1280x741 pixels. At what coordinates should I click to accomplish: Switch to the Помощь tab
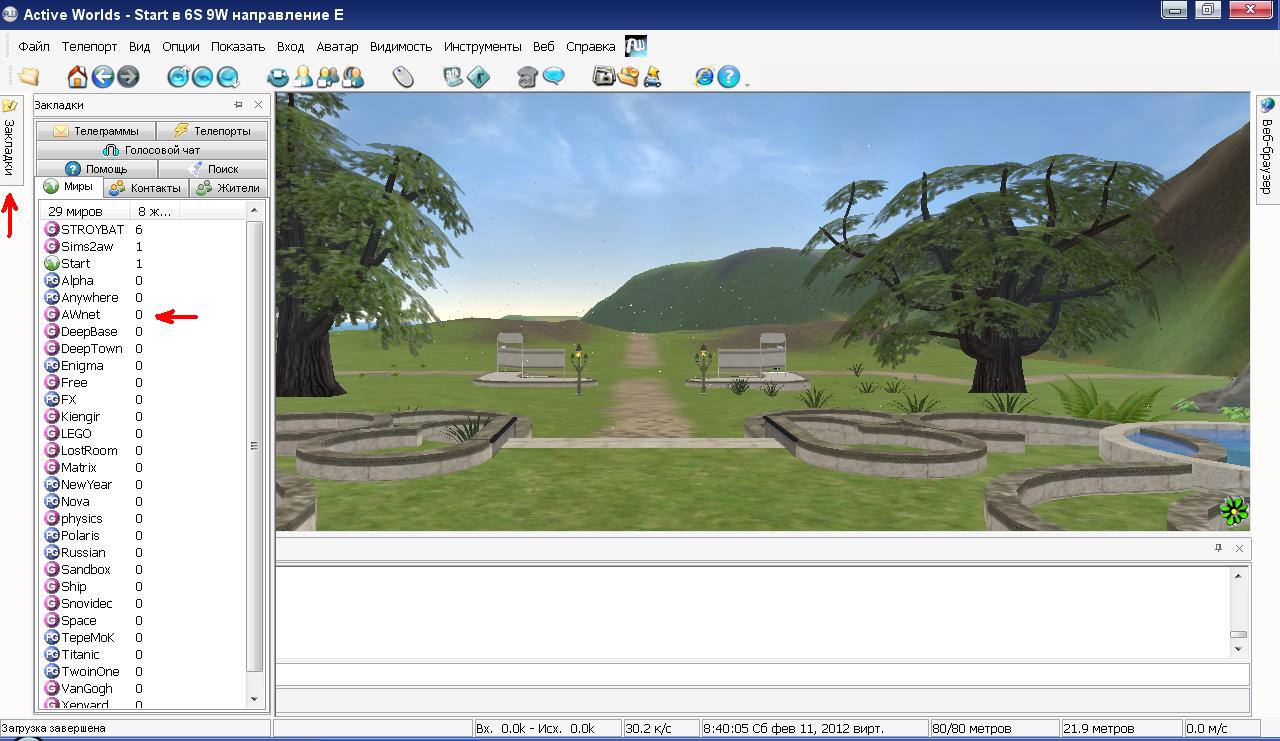click(x=96, y=169)
